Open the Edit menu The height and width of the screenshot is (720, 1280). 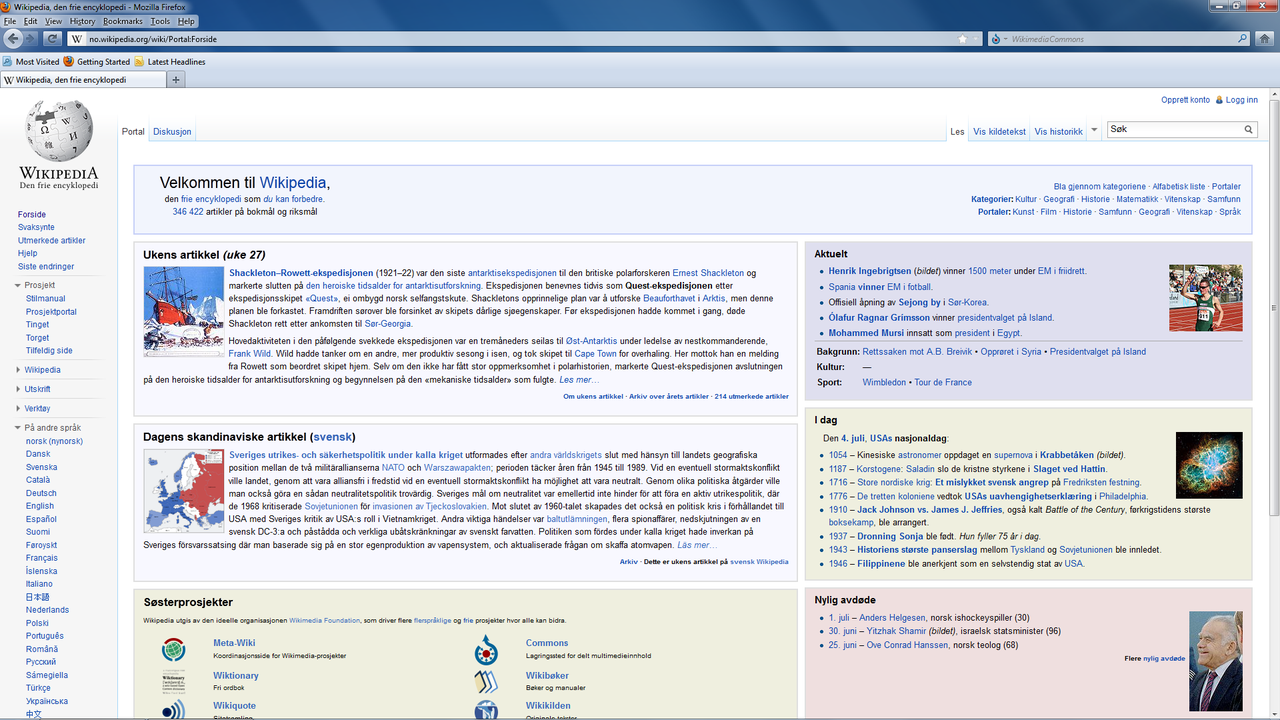click(31, 21)
